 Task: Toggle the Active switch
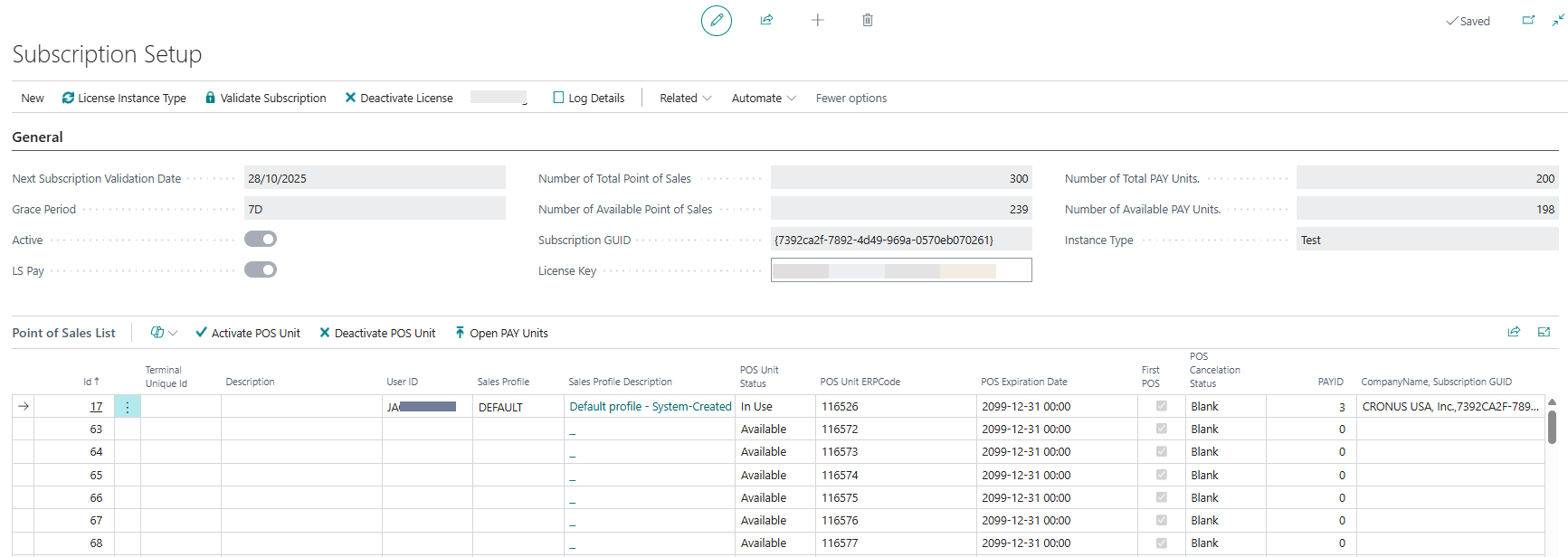(261, 239)
